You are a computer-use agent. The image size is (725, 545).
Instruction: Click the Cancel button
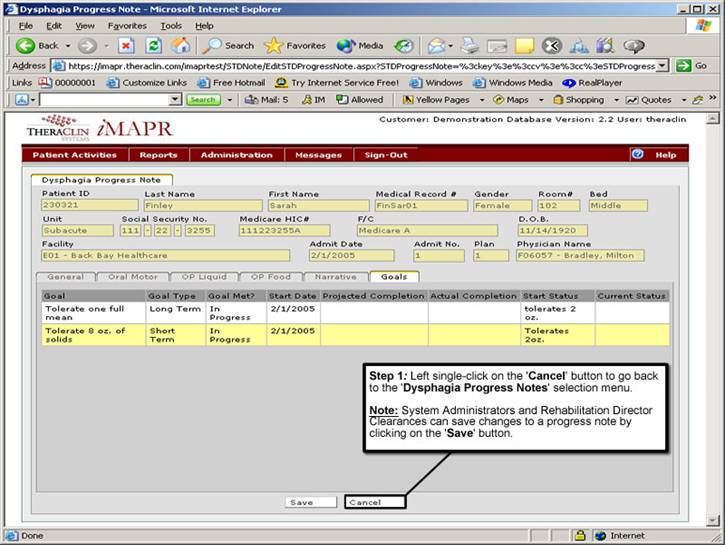click(375, 502)
